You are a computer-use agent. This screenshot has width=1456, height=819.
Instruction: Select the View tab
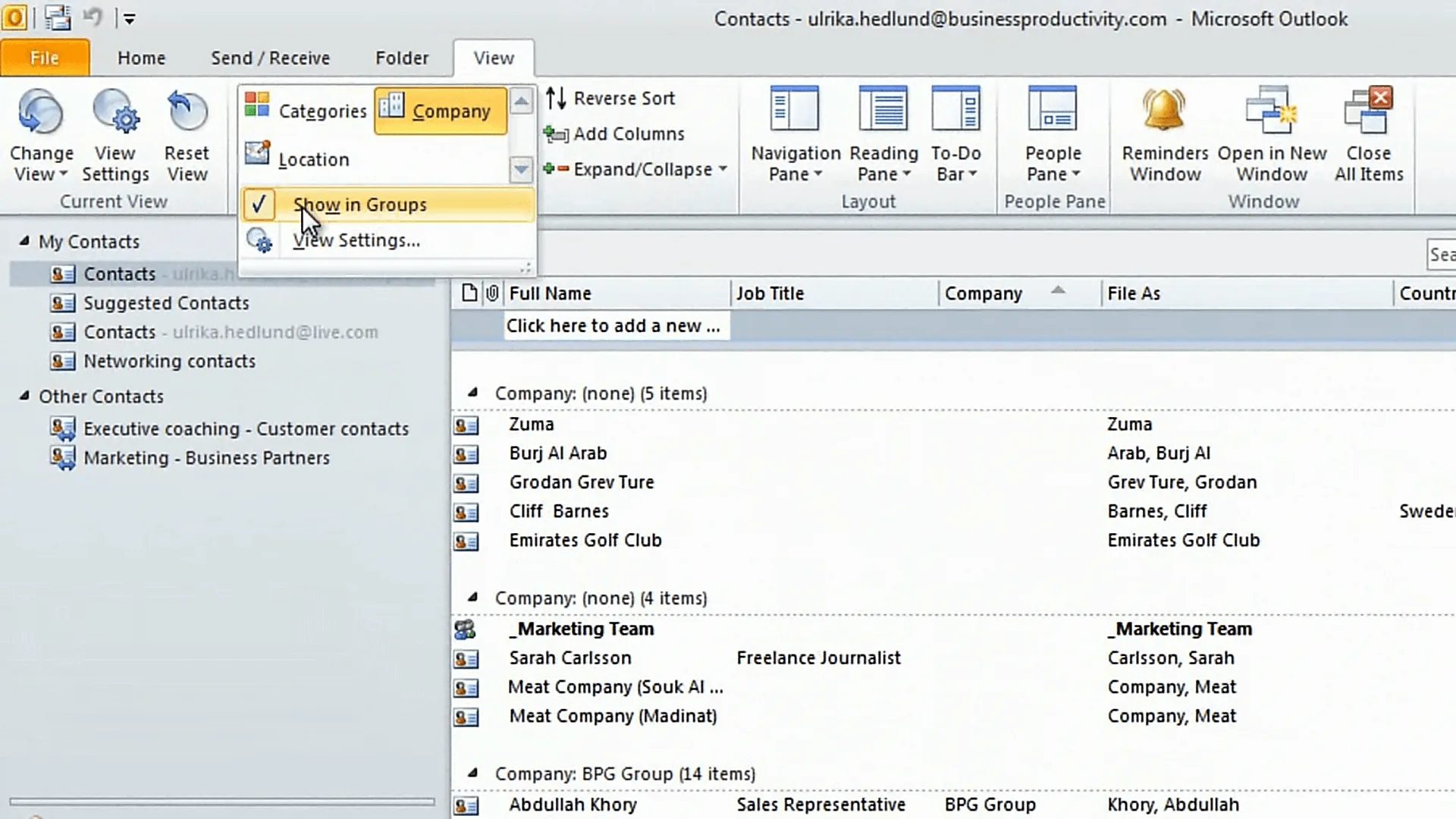[x=494, y=58]
